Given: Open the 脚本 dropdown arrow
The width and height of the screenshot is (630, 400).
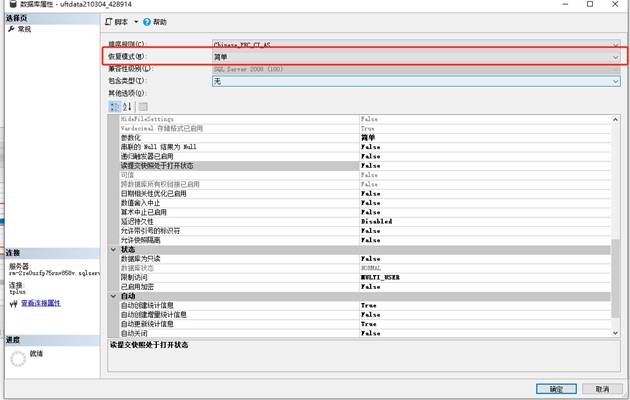Looking at the screenshot, I should coord(136,21).
